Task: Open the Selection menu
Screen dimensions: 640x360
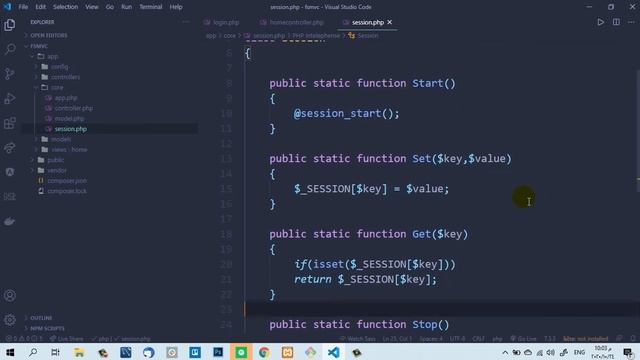Action: pyautogui.click(x=65, y=7)
